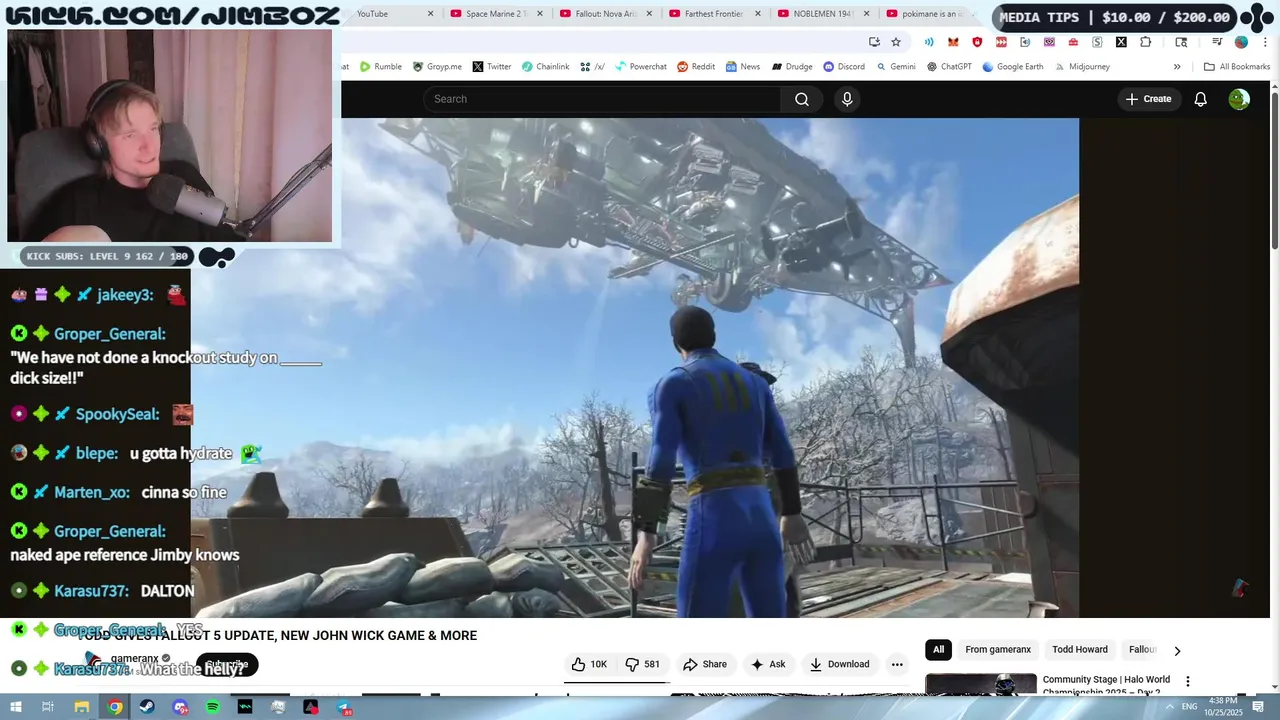The height and width of the screenshot is (720, 1280).
Task: Open the Chainlink bookmark
Action: click(x=545, y=67)
